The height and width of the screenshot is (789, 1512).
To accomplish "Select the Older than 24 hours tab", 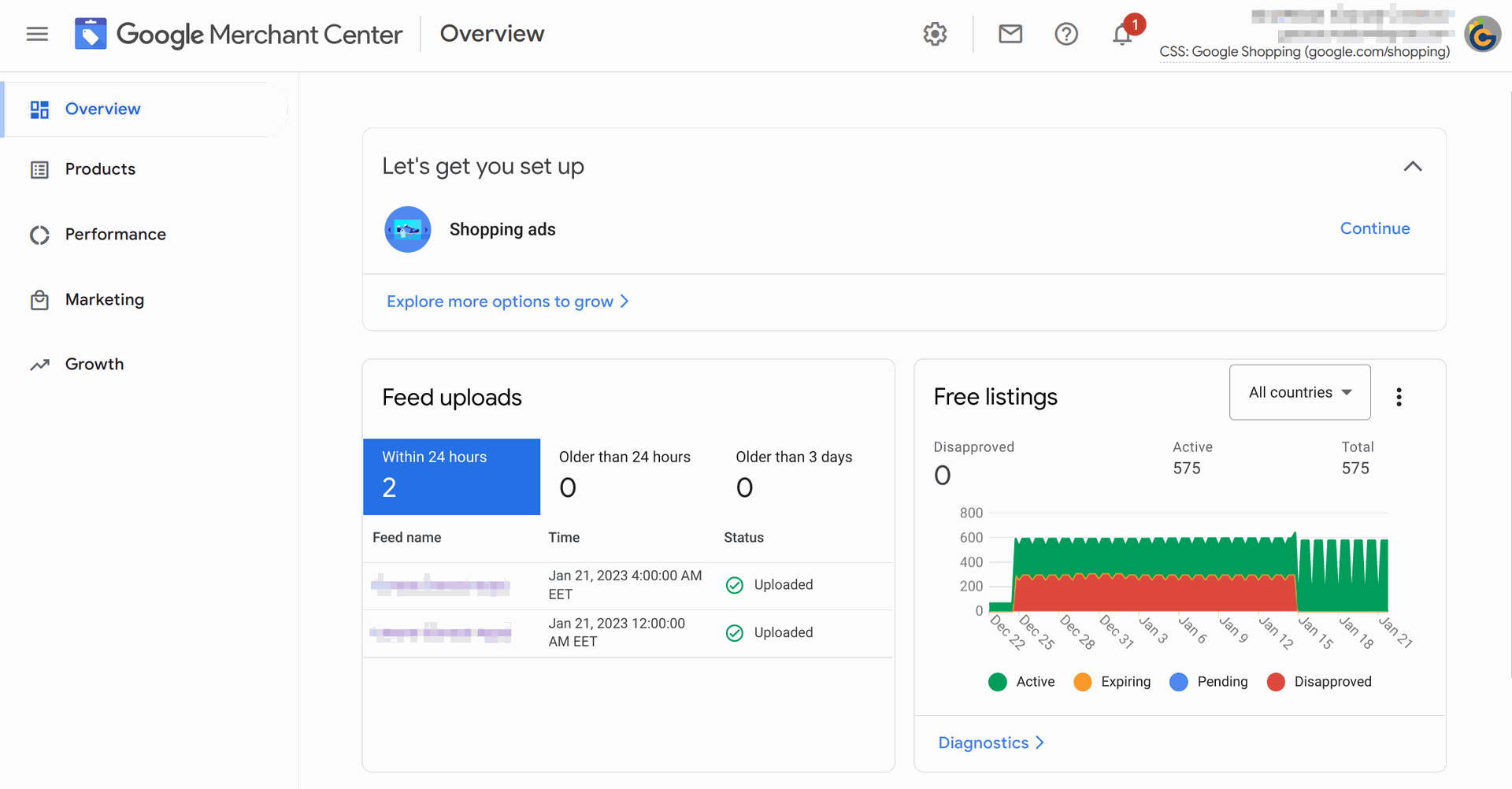I will point(628,476).
